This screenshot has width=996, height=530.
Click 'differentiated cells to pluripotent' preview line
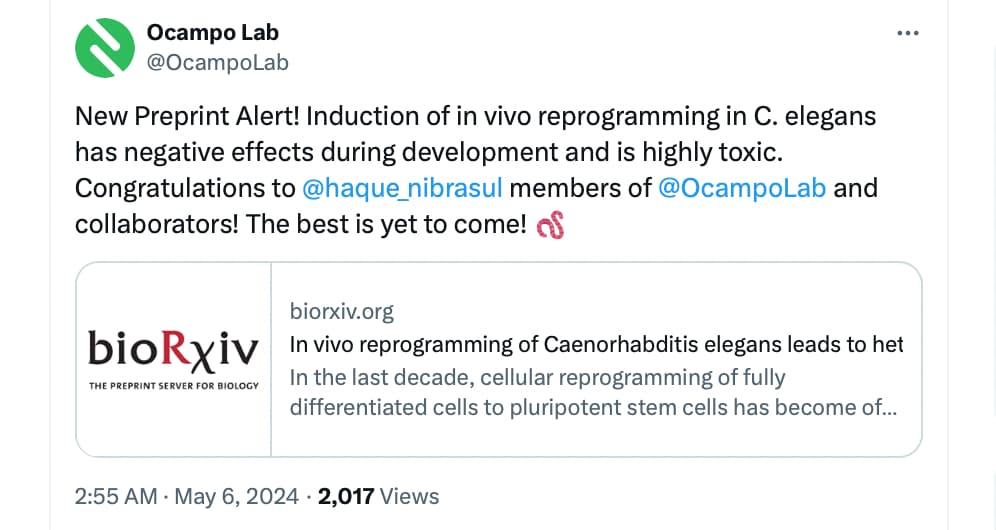click(x=593, y=407)
